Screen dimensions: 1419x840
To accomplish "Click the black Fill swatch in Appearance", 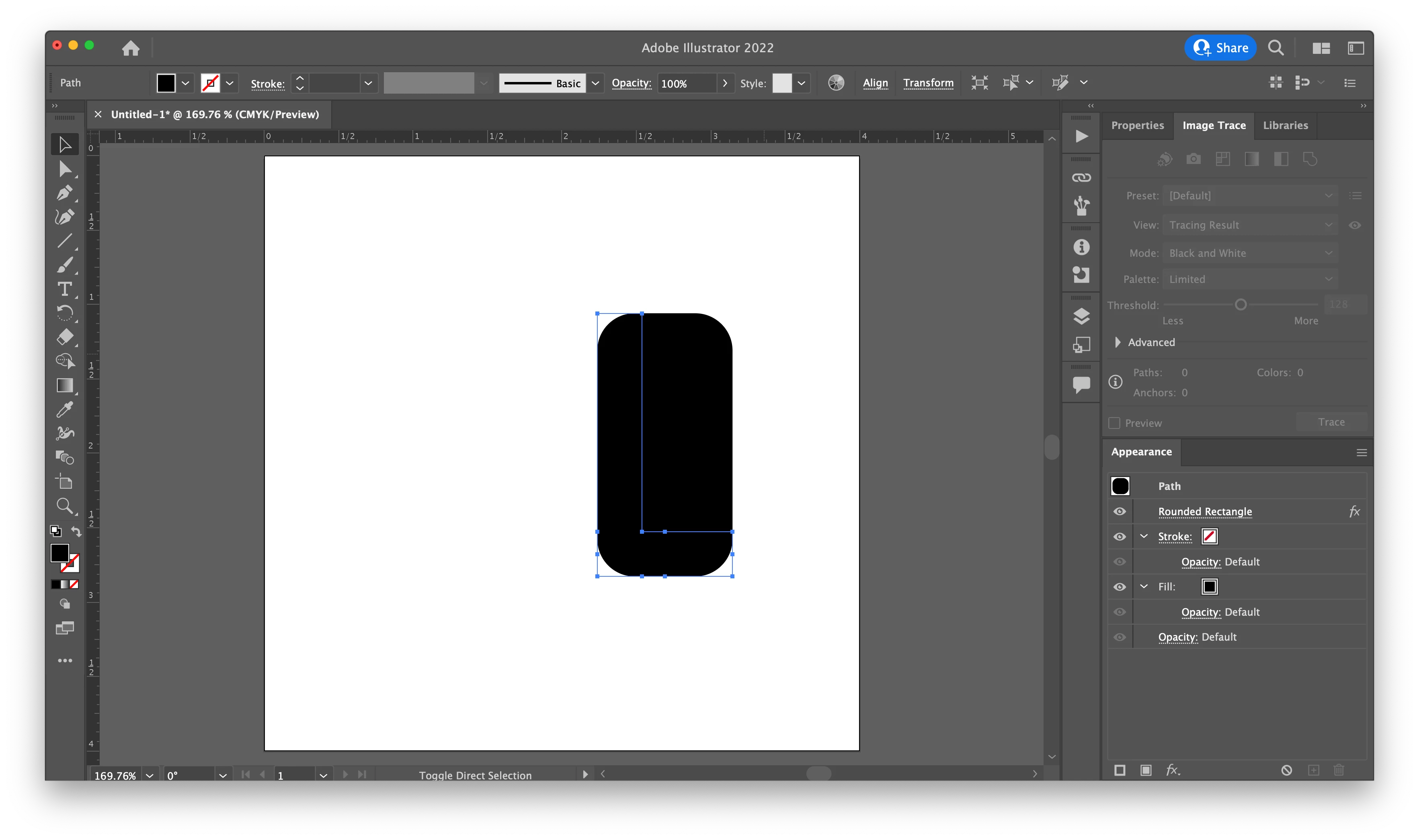I will (x=1209, y=587).
